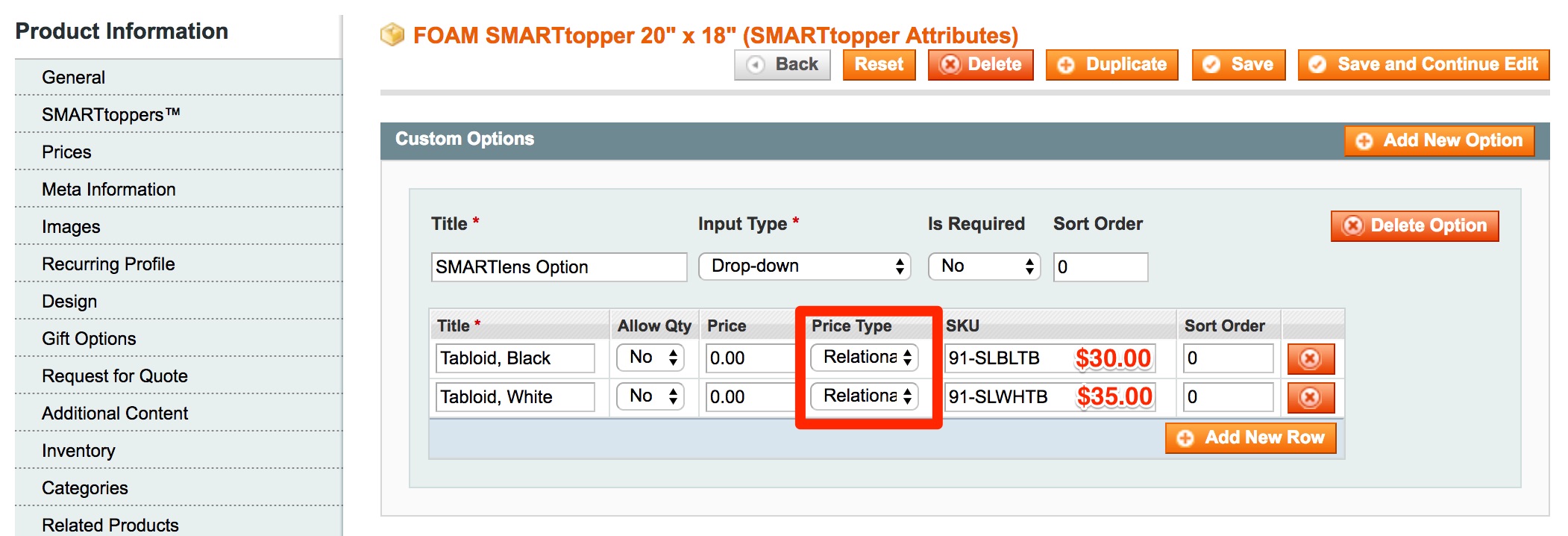The image size is (1568, 536).
Task: Go to the Images tab
Action: pos(179,227)
